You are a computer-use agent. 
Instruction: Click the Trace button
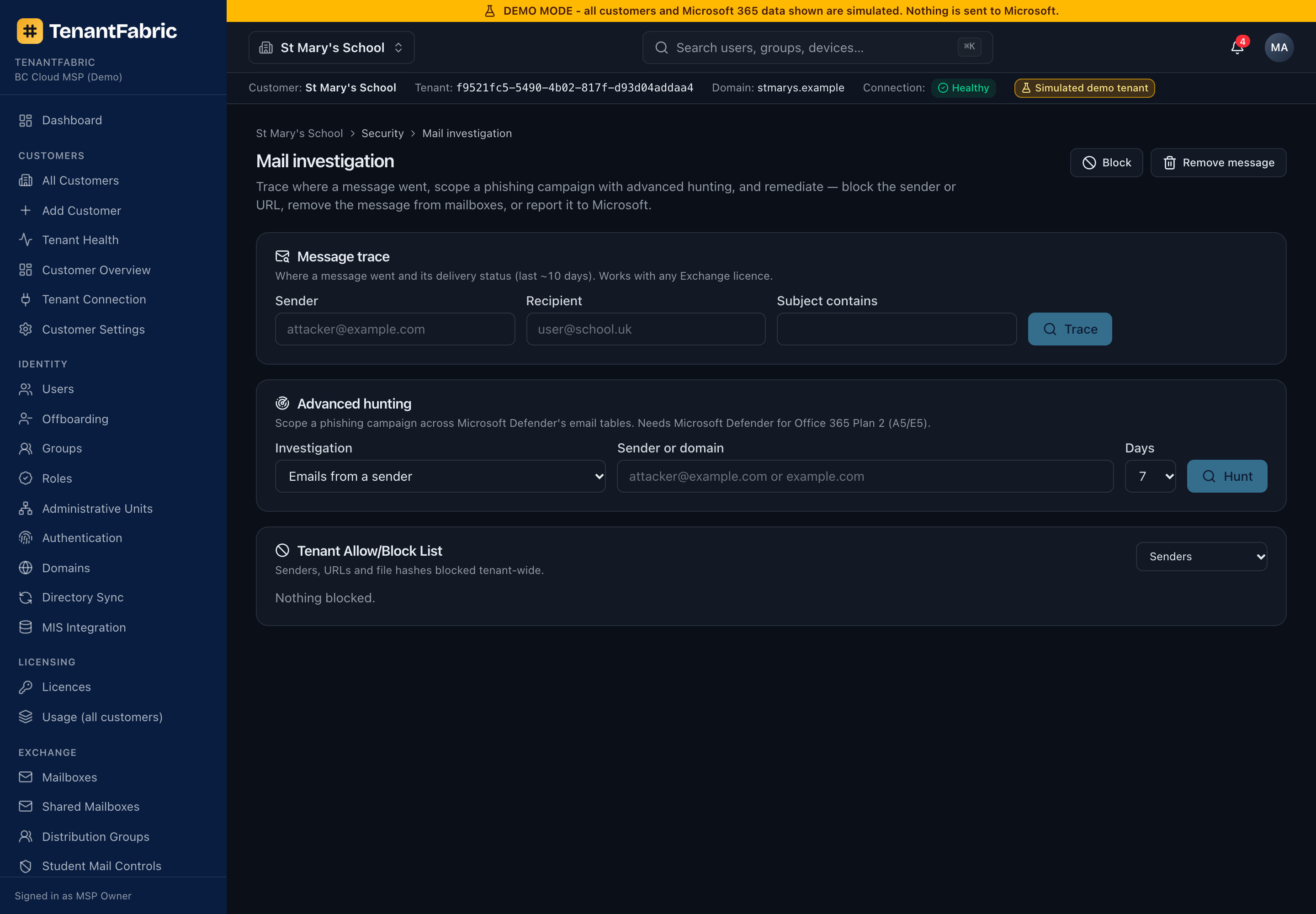(x=1070, y=329)
